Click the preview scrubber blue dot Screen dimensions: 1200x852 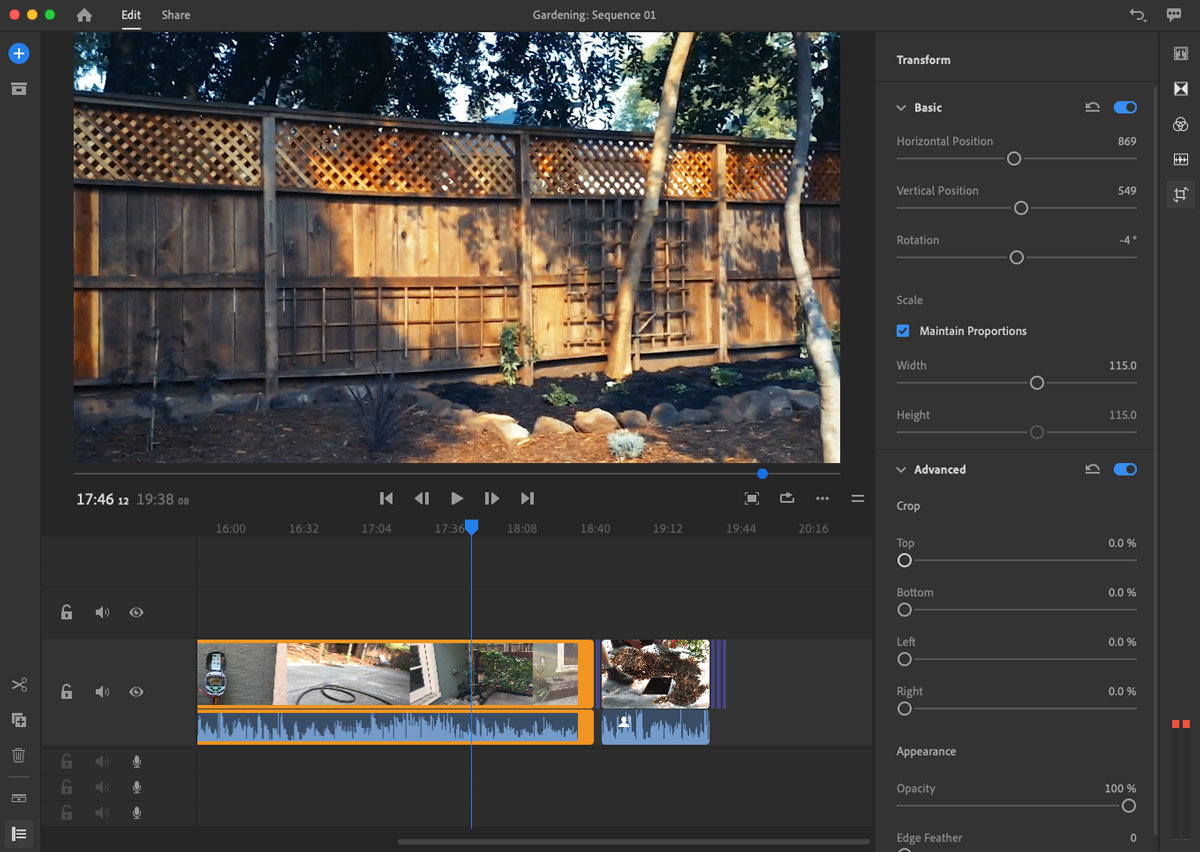point(762,474)
